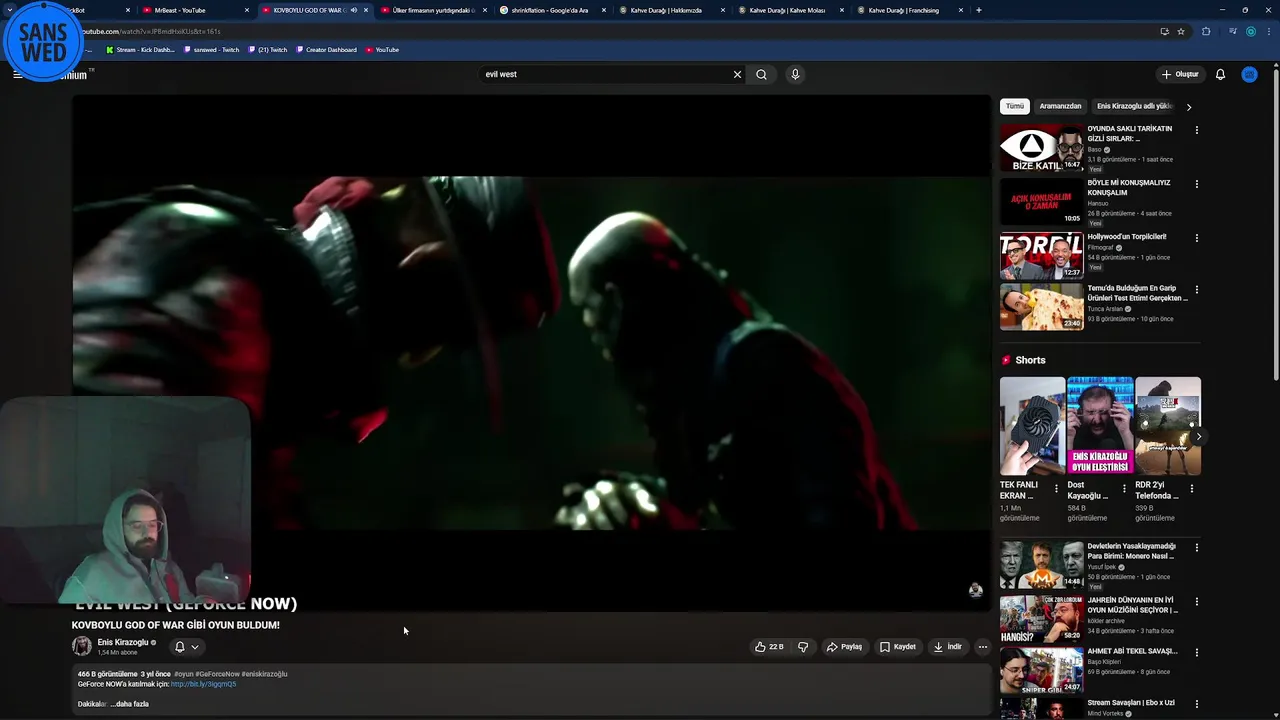Mute the KOVBOYLU GOD OF WAR tab audio

point(353,10)
